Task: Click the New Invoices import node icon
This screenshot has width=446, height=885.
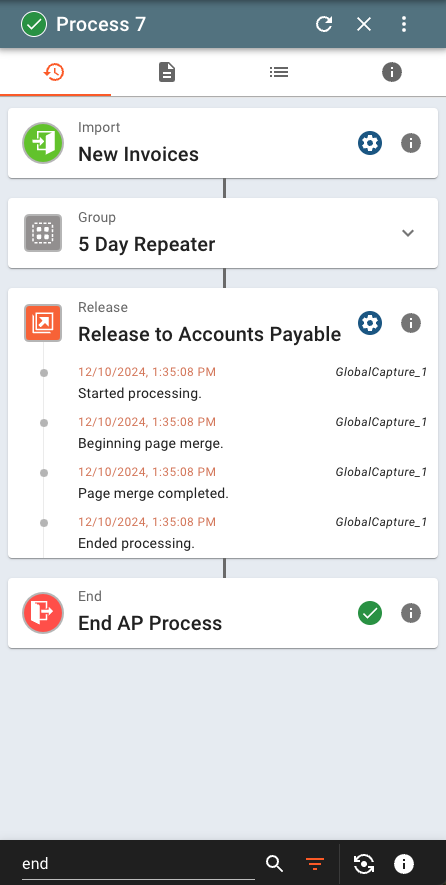Action: pos(43,143)
